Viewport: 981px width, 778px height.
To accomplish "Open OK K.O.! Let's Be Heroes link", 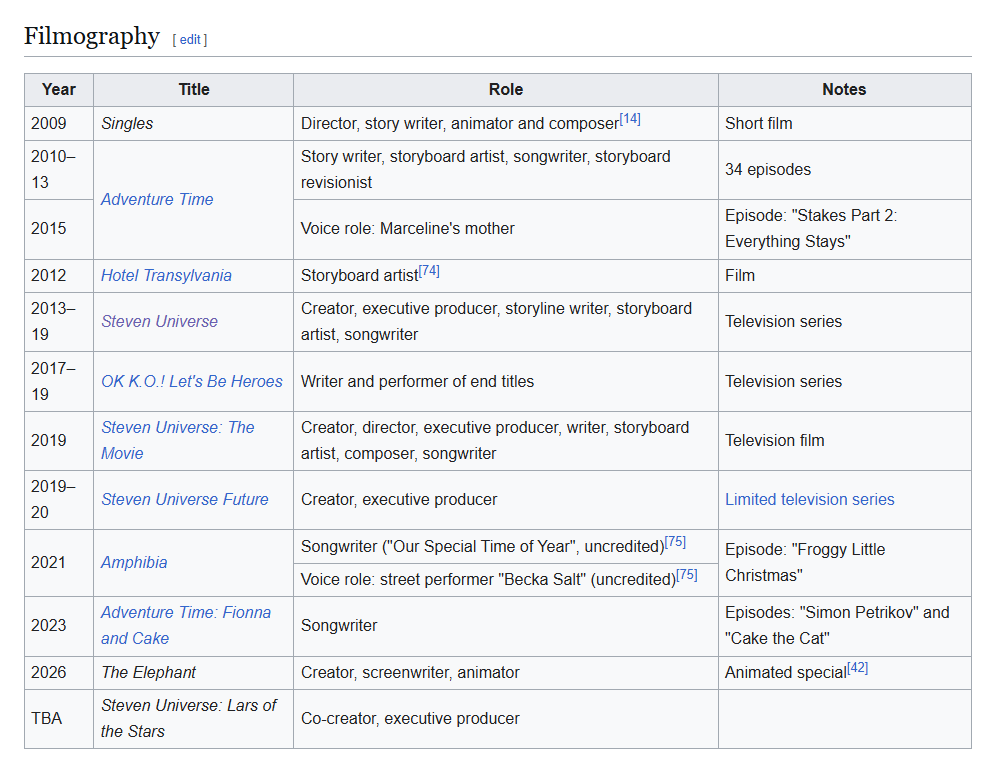I will coord(192,381).
